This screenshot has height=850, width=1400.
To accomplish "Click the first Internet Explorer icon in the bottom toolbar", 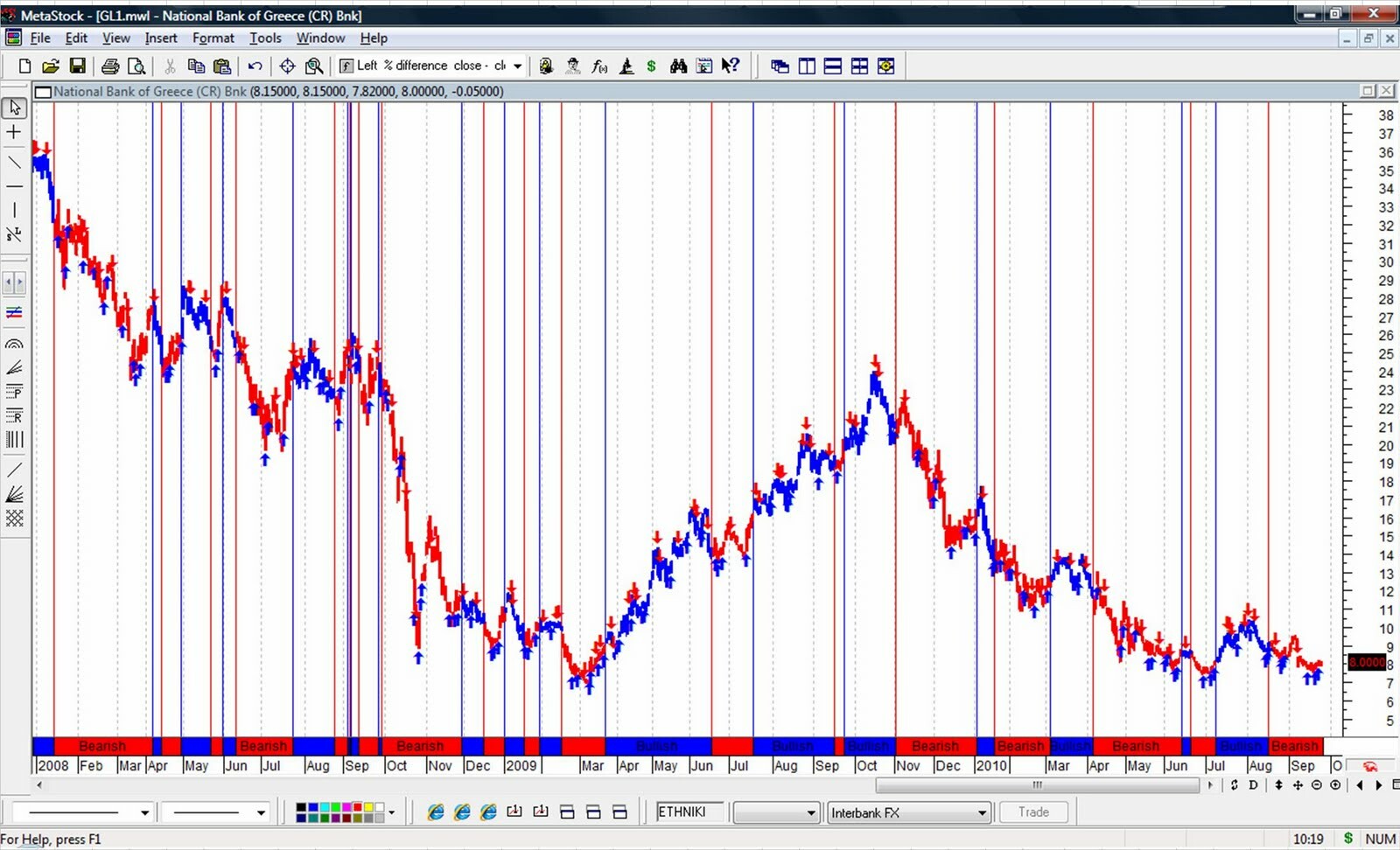I will (x=436, y=812).
